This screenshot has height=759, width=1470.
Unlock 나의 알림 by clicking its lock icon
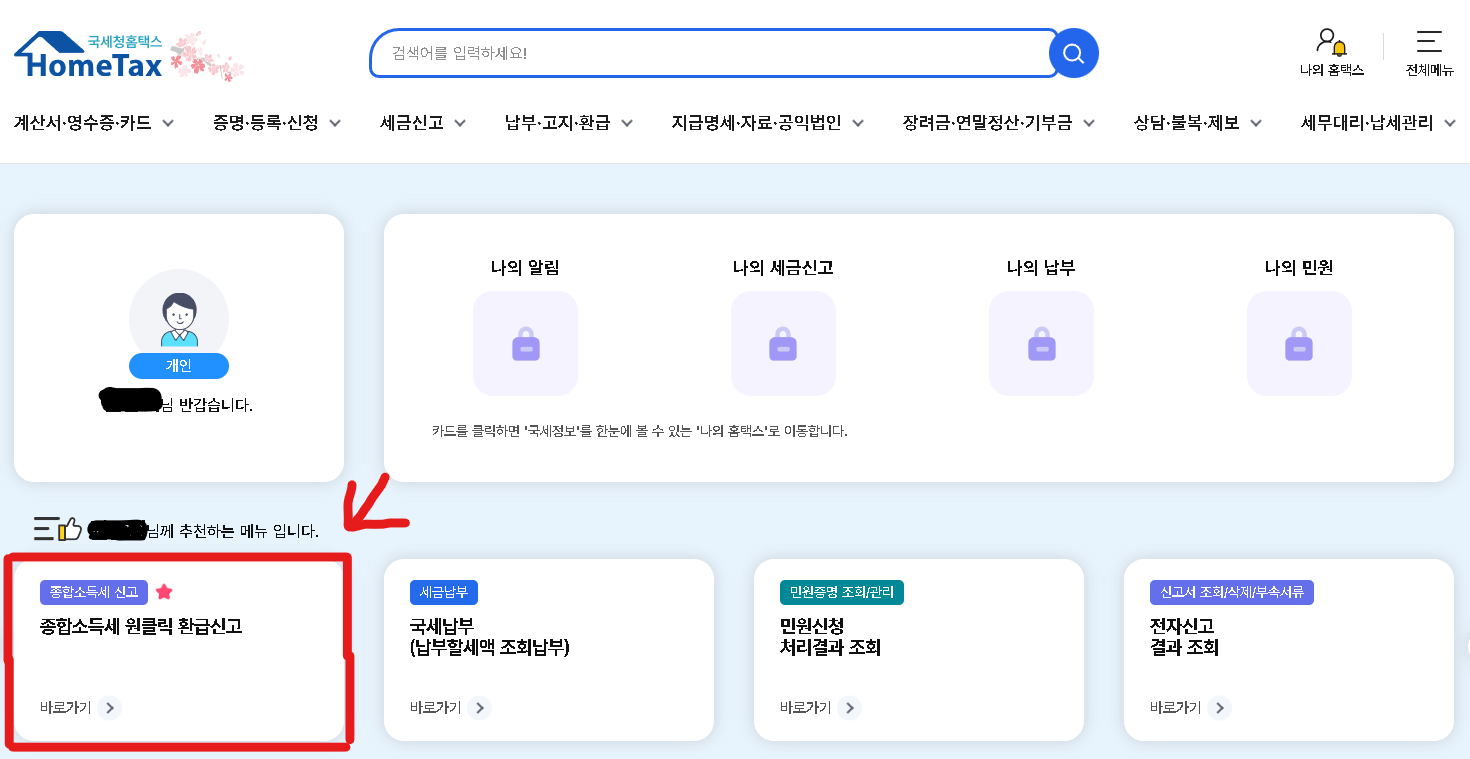[x=525, y=343]
